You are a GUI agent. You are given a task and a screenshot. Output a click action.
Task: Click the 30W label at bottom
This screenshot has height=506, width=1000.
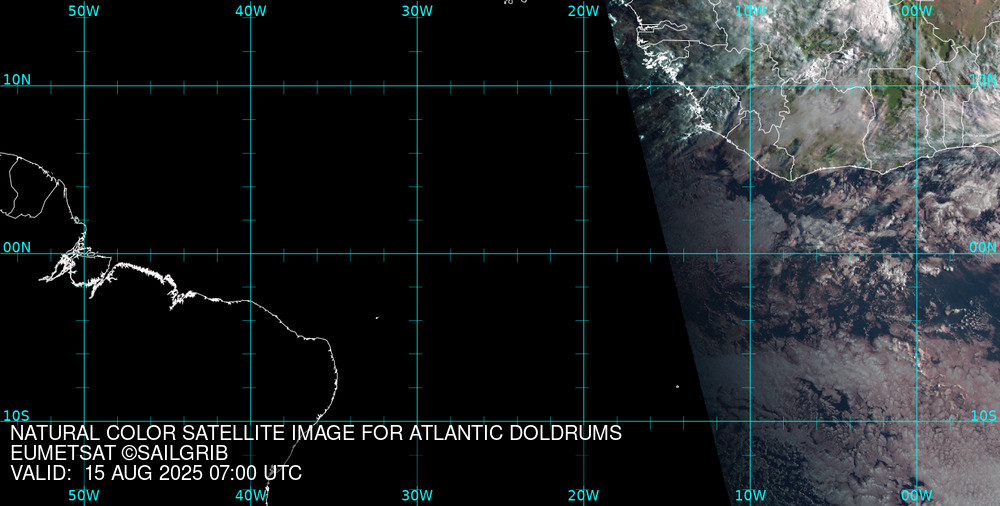coord(417,495)
